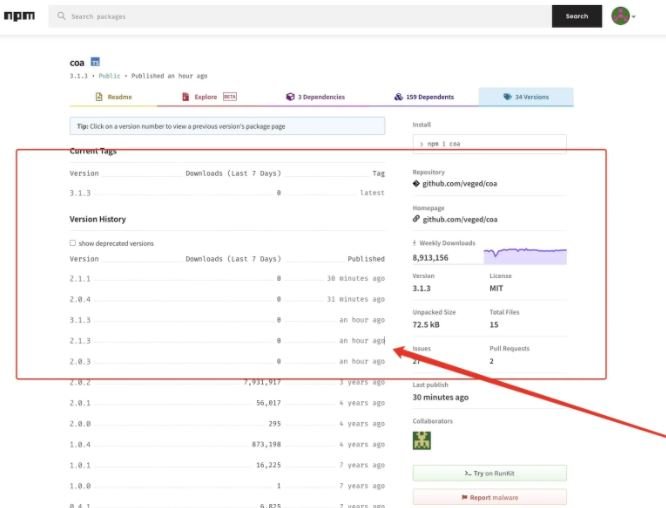Open the Readme tab
The width and height of the screenshot is (666, 508).
click(x=113, y=97)
